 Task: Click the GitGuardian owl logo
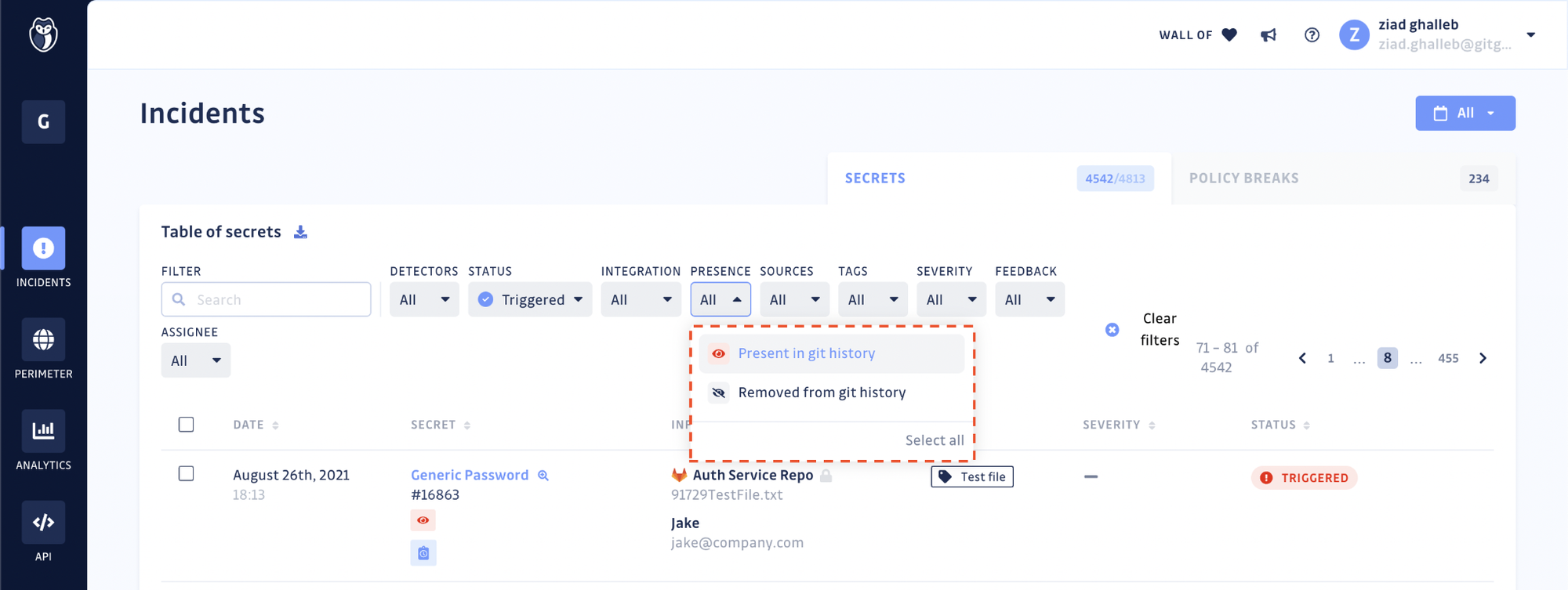coord(43,34)
